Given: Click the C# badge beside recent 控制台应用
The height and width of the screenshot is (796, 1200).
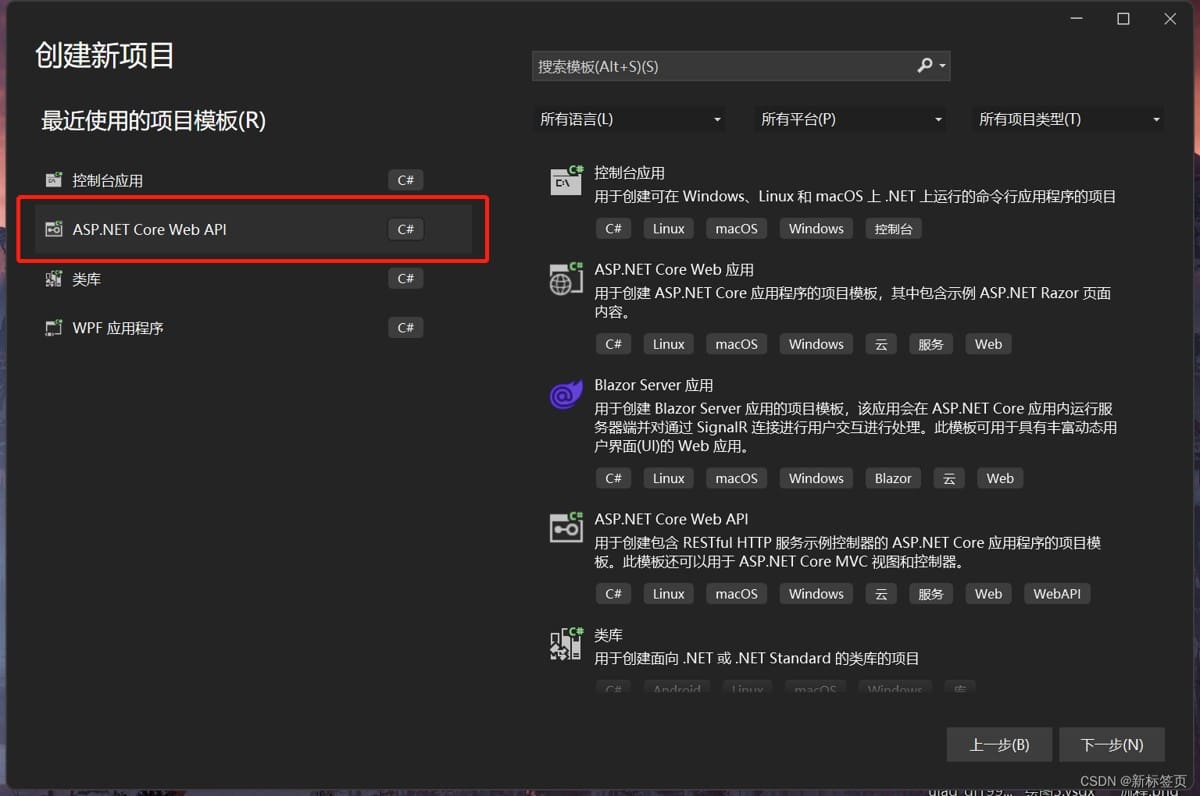Looking at the screenshot, I should coord(405,180).
